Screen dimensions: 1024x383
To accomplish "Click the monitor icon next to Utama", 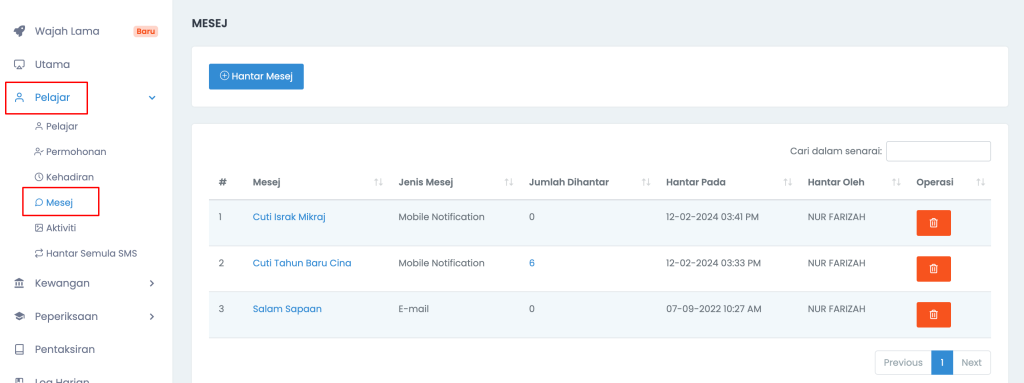I will tap(20, 65).
